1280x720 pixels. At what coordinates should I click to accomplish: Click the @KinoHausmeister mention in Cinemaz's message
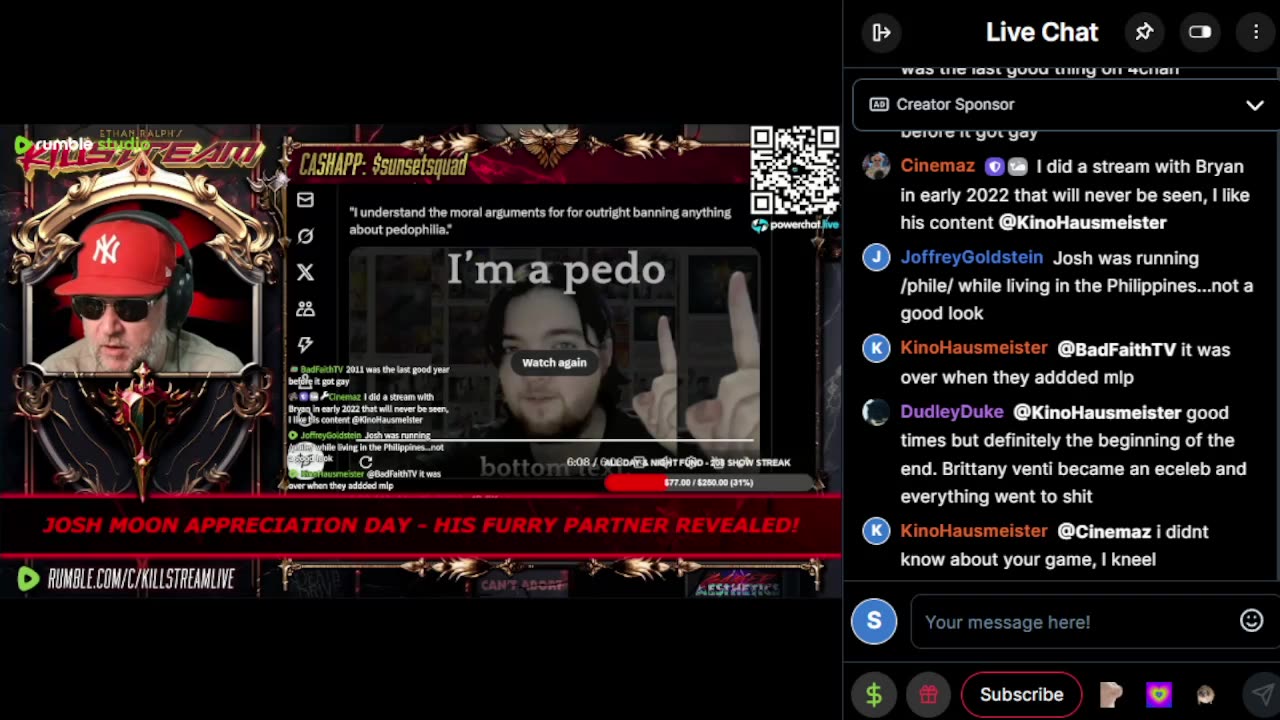coord(1082,223)
